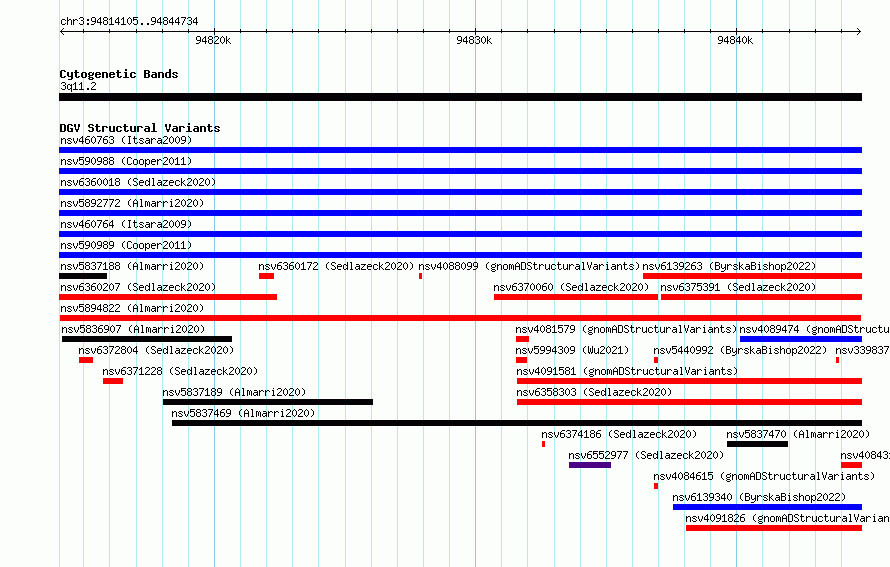This screenshot has height=567, width=890.
Task: Select the nsv6372804 (Sedlazeck2020) label
Action: [x=156, y=350]
